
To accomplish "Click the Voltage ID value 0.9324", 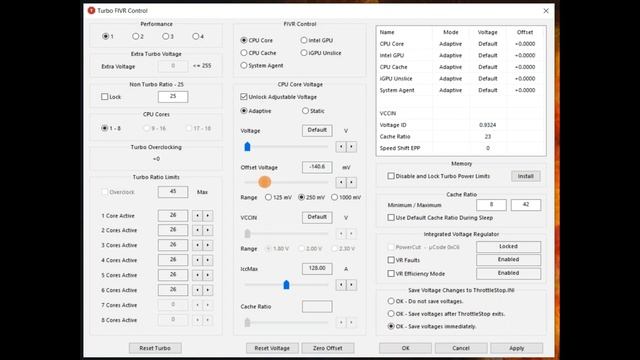I will tap(488, 125).
